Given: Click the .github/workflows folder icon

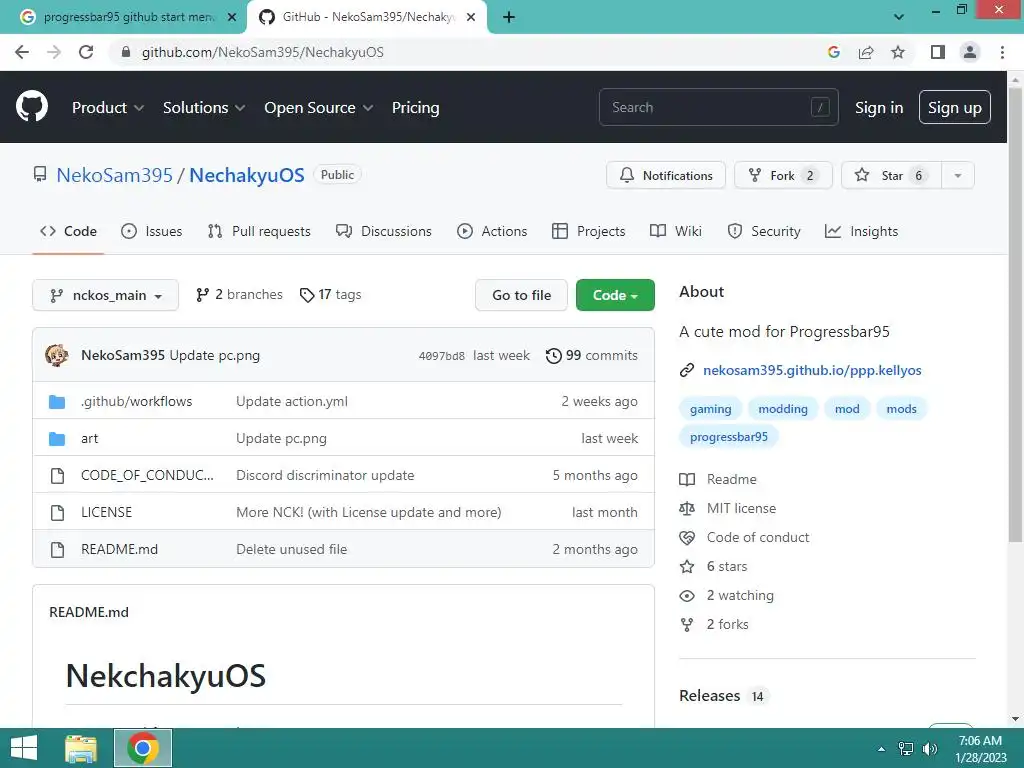Looking at the screenshot, I should 57,402.
